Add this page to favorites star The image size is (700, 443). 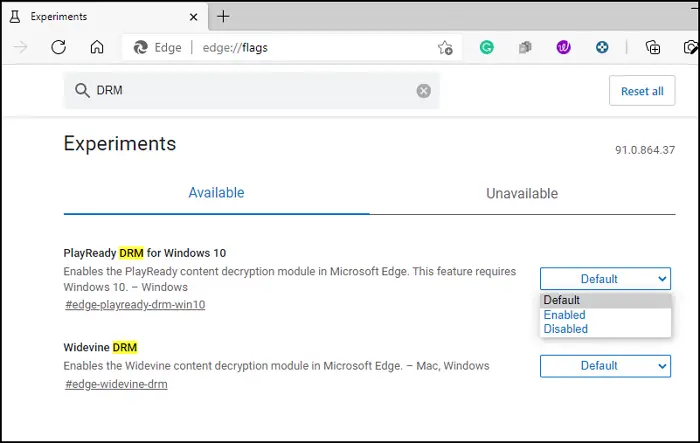pos(445,47)
